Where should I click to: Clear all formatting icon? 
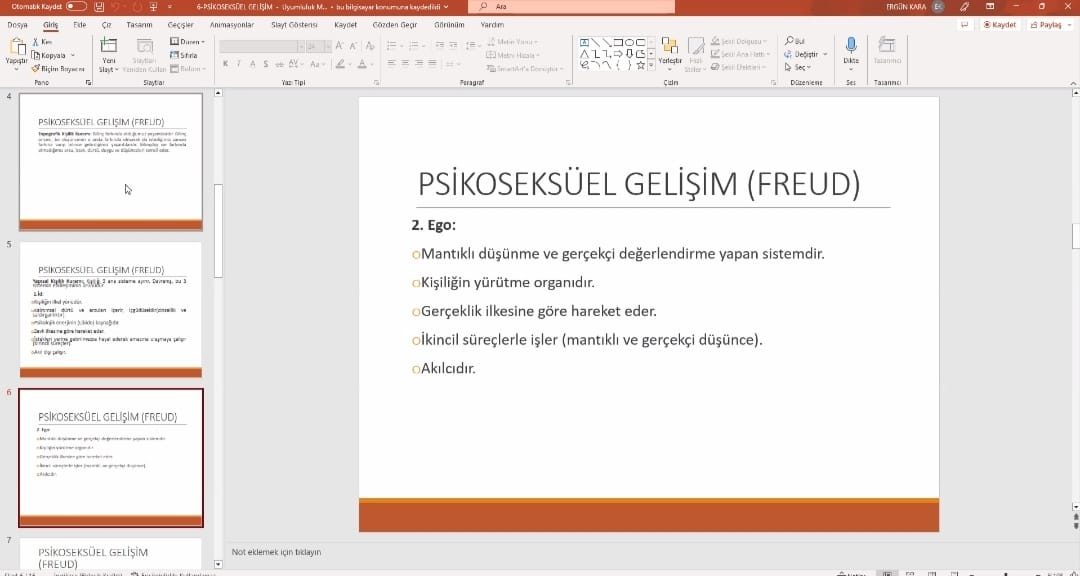tap(370, 46)
